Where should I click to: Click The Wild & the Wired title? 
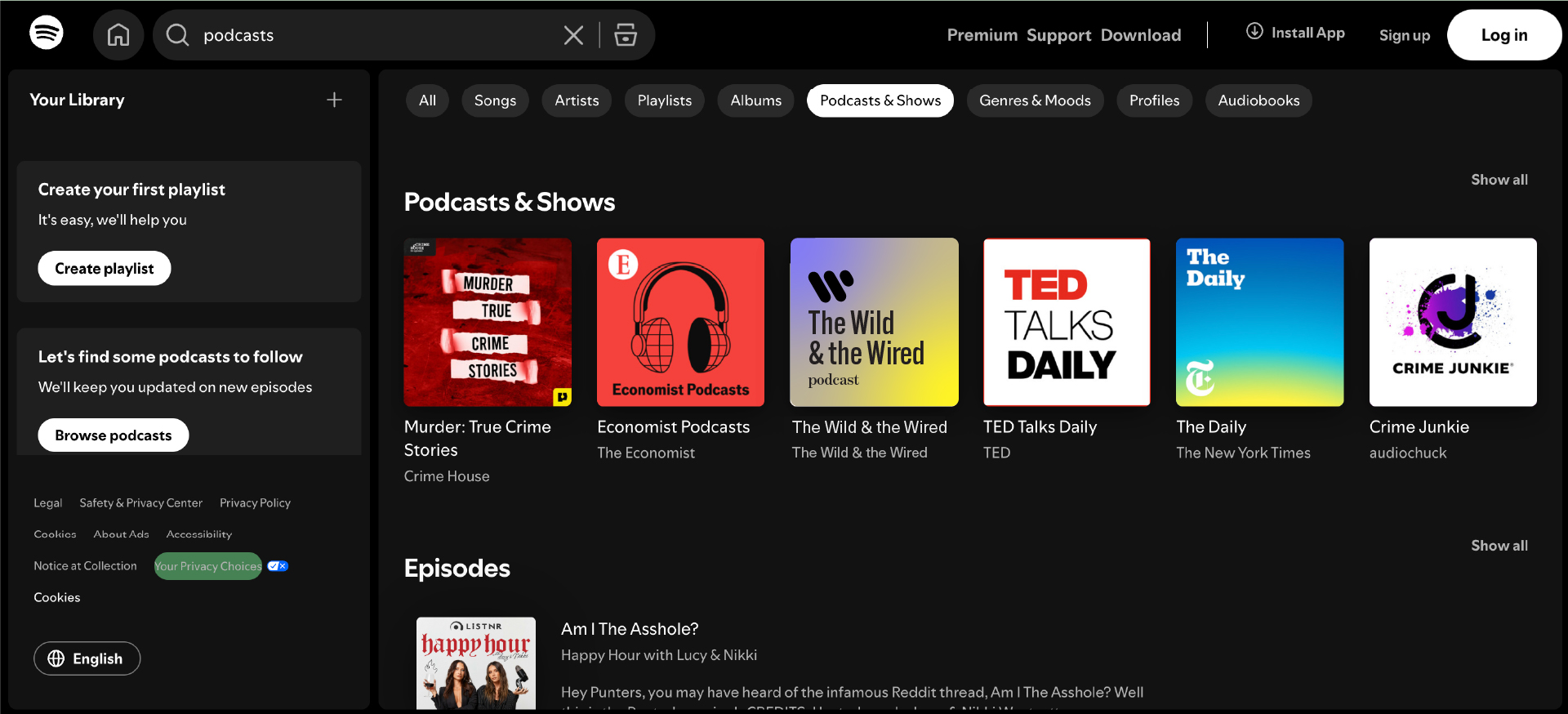[x=870, y=427]
